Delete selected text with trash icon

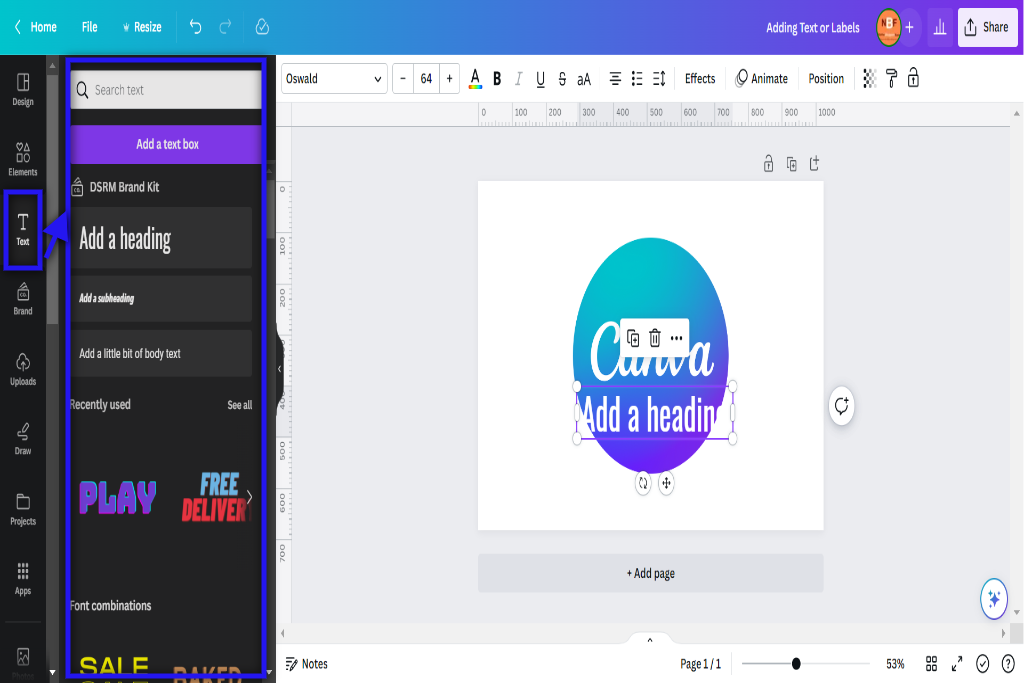tap(654, 338)
